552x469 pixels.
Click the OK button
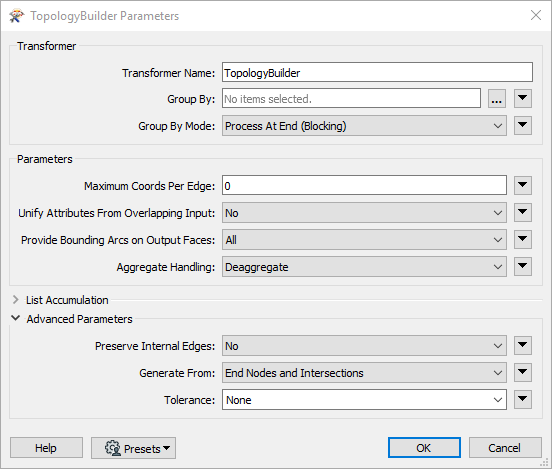pos(424,448)
